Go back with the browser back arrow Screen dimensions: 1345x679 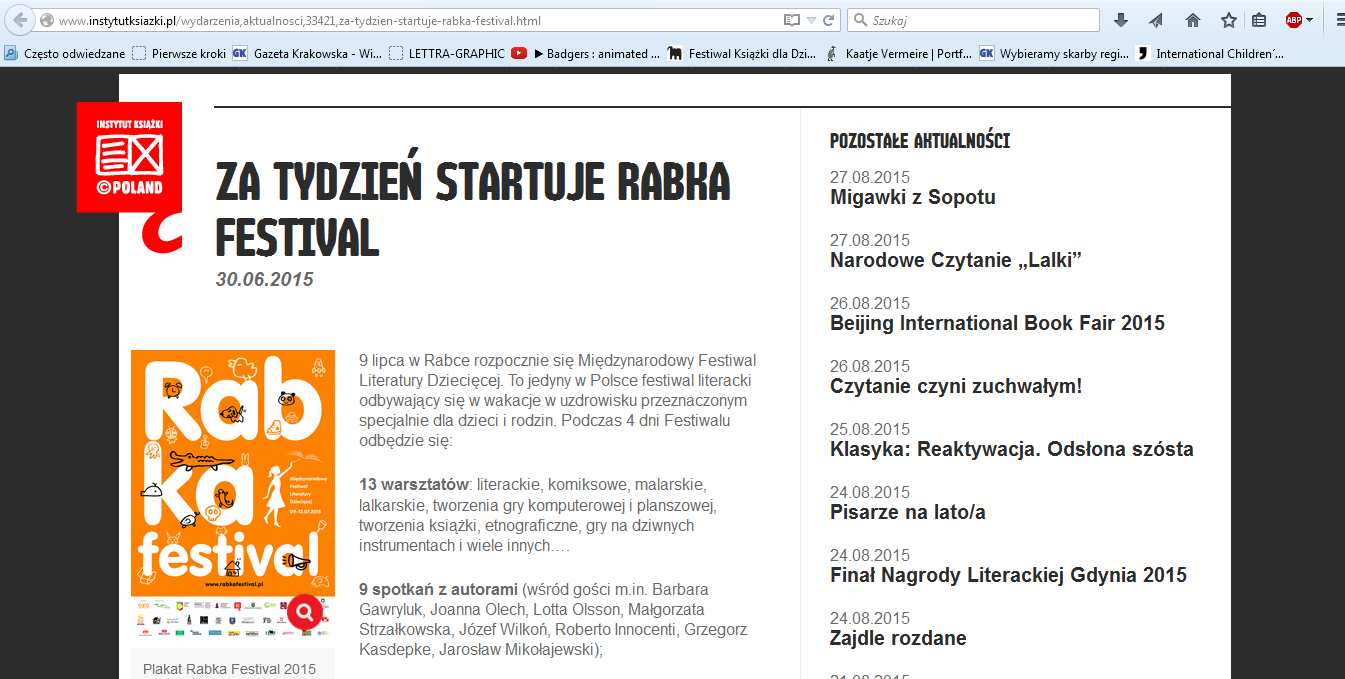click(x=19, y=20)
